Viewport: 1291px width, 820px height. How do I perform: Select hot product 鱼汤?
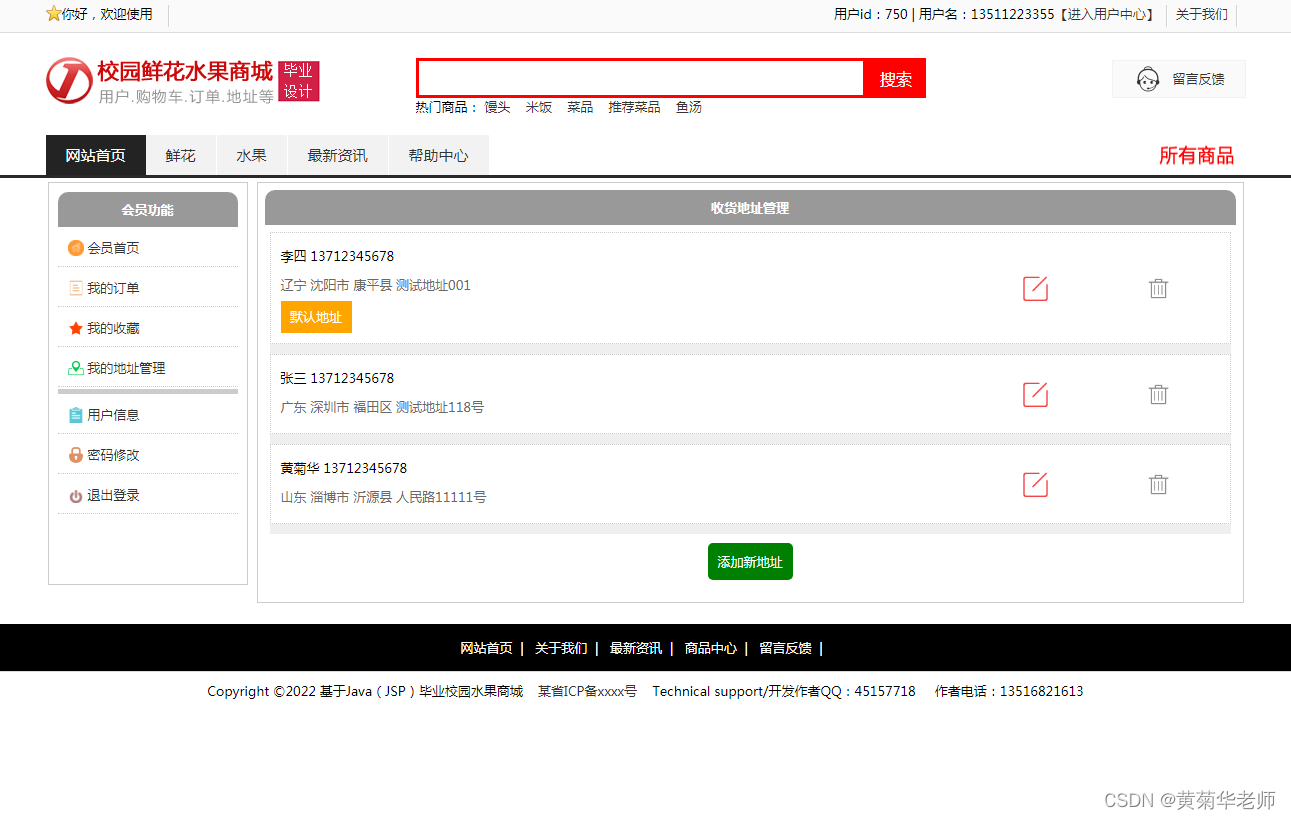click(x=688, y=107)
